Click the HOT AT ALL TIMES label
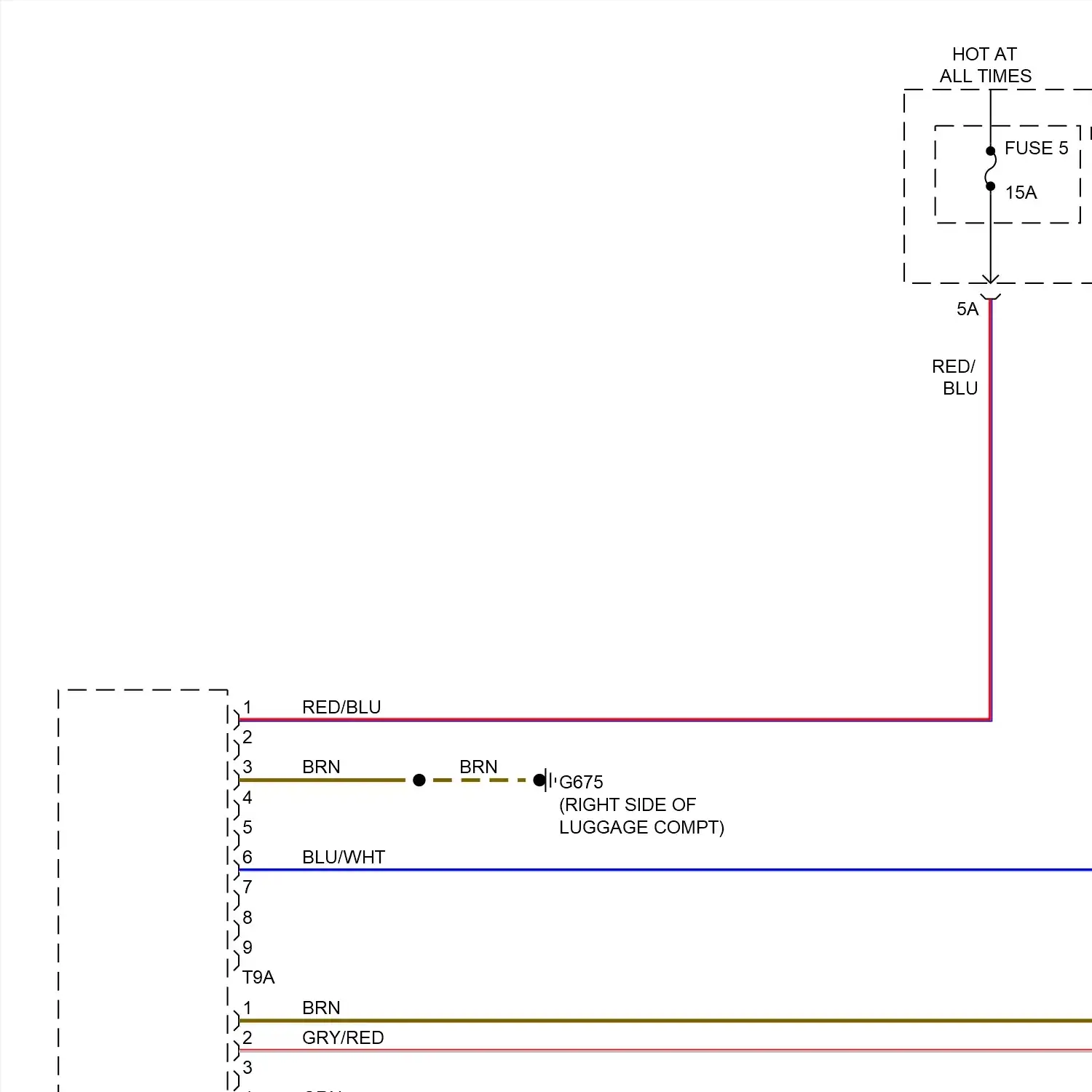This screenshot has width=1092, height=1092. pos(985,65)
